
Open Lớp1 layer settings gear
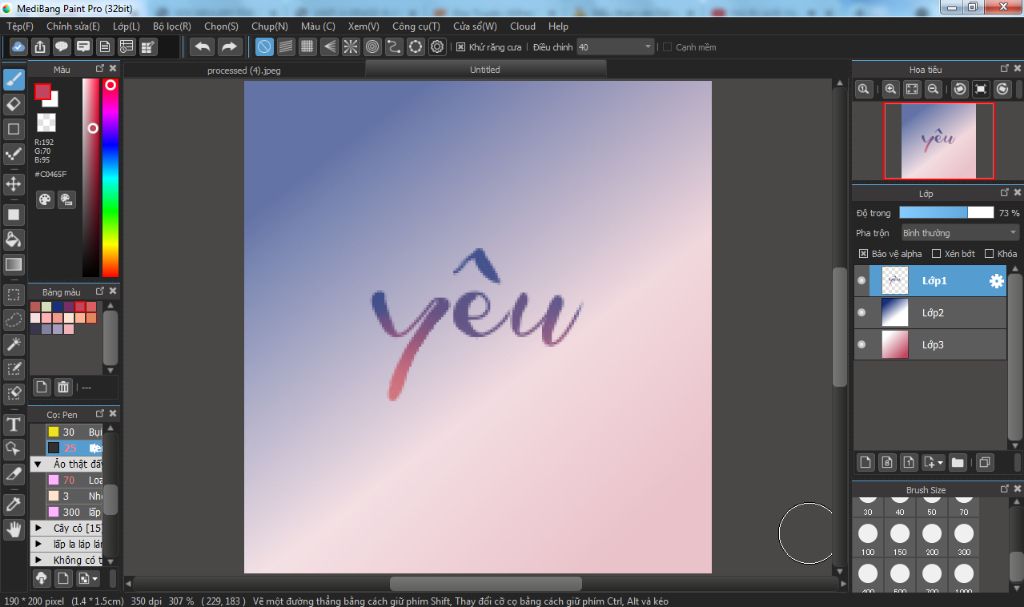click(996, 281)
